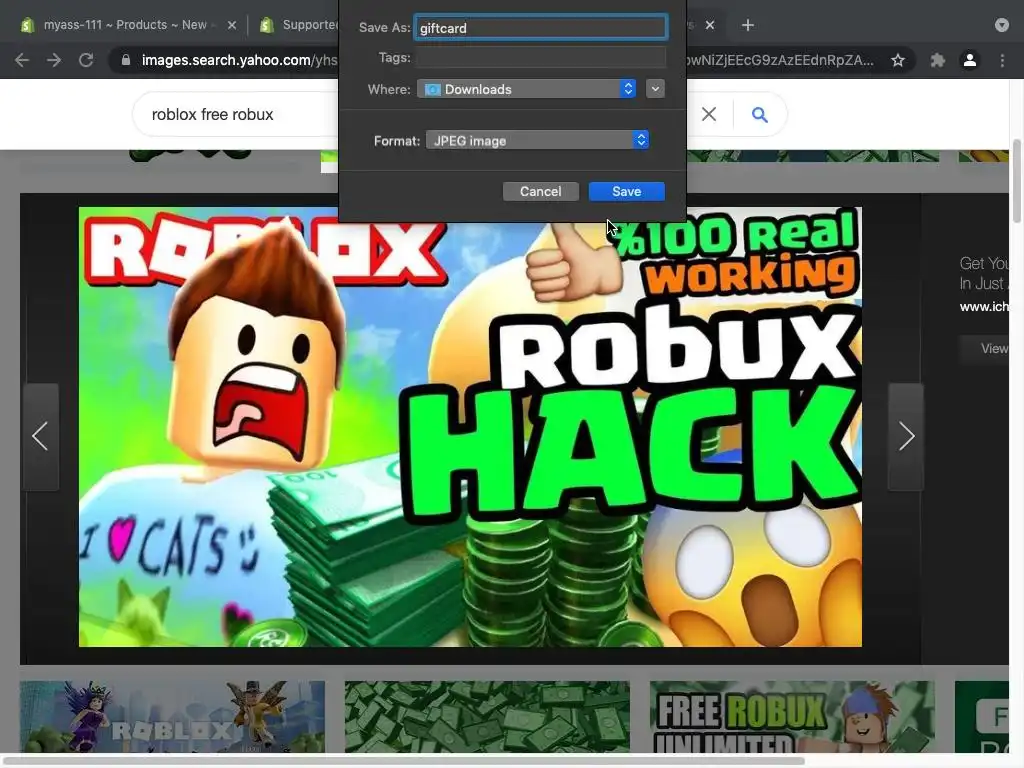
Task: Open a new tab with plus icon
Action: pyautogui.click(x=748, y=25)
